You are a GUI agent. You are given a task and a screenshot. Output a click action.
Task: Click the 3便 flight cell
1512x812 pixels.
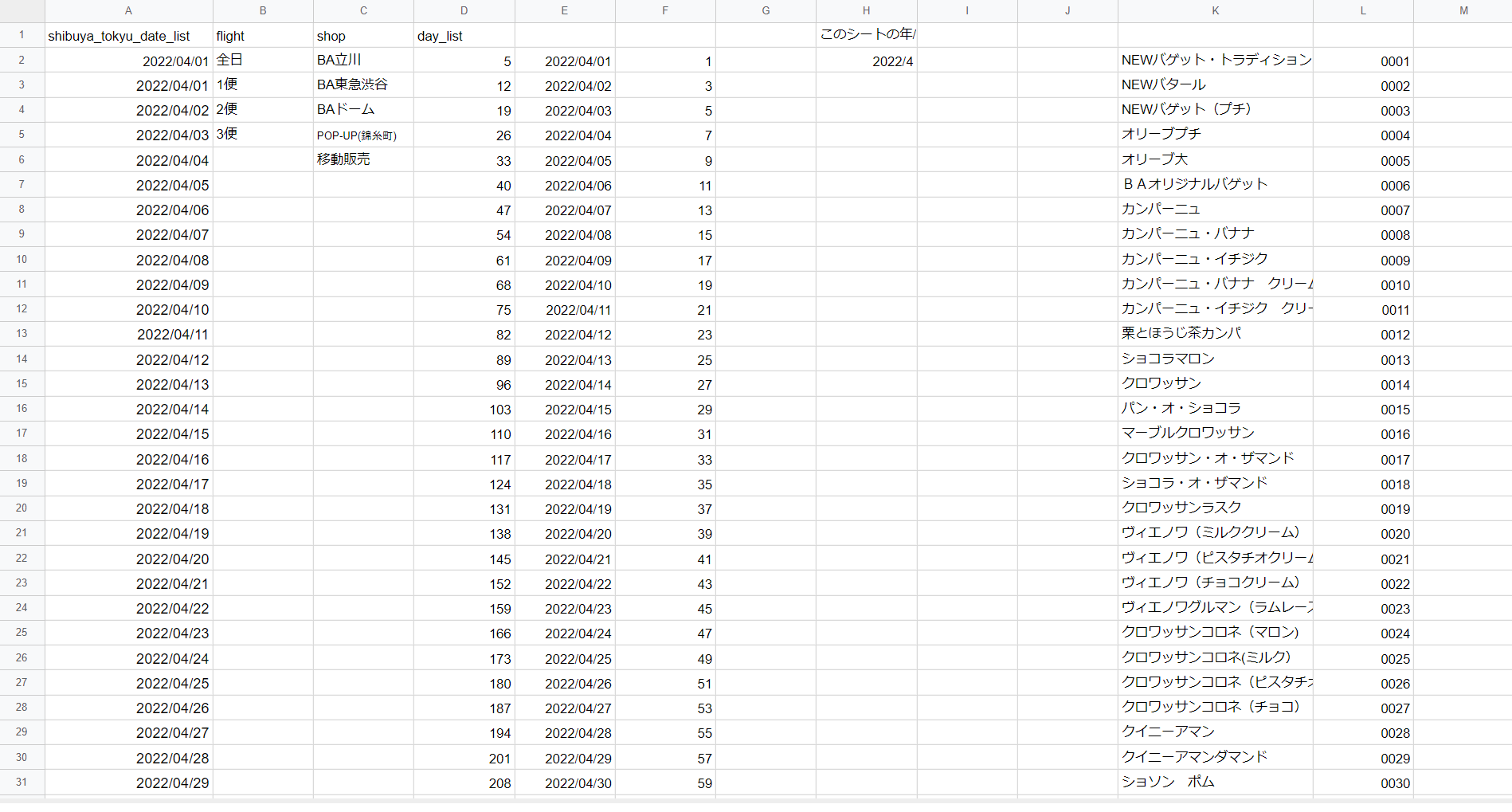click(x=263, y=135)
